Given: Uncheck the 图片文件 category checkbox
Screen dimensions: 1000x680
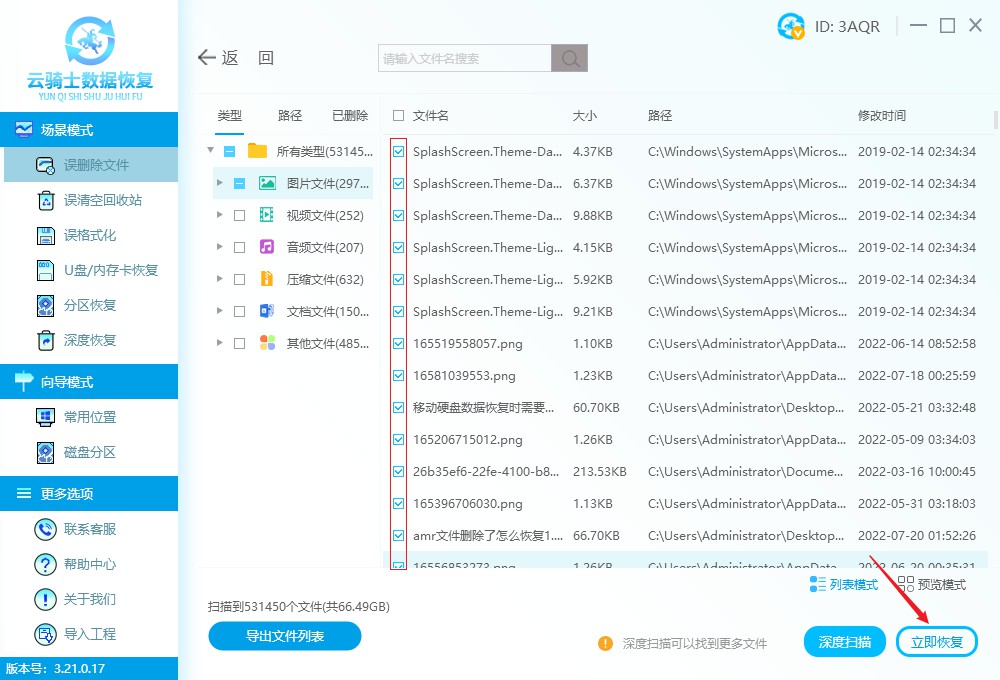Looking at the screenshot, I should pos(239,183).
